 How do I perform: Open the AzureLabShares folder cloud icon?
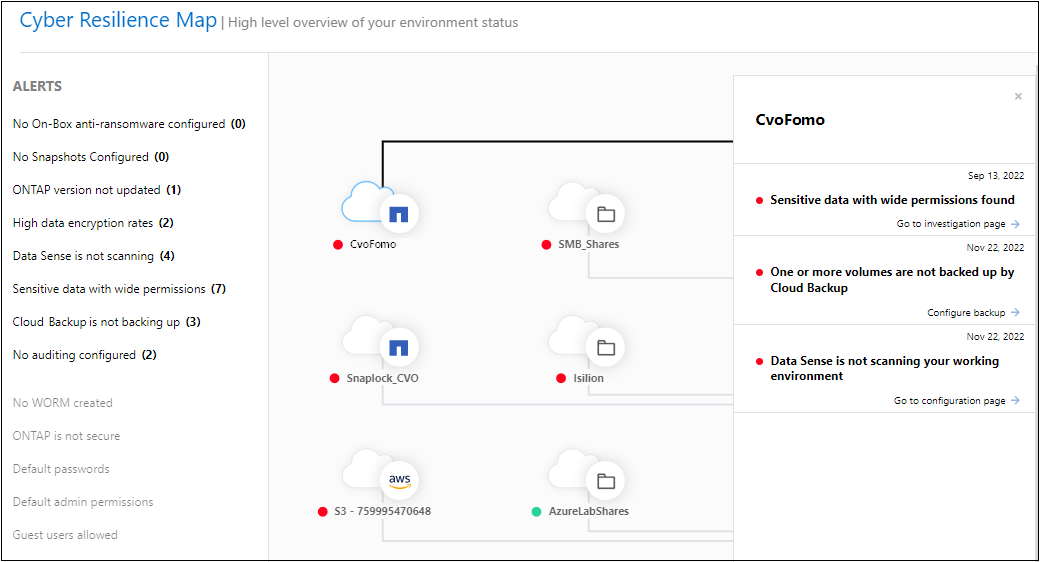click(587, 474)
